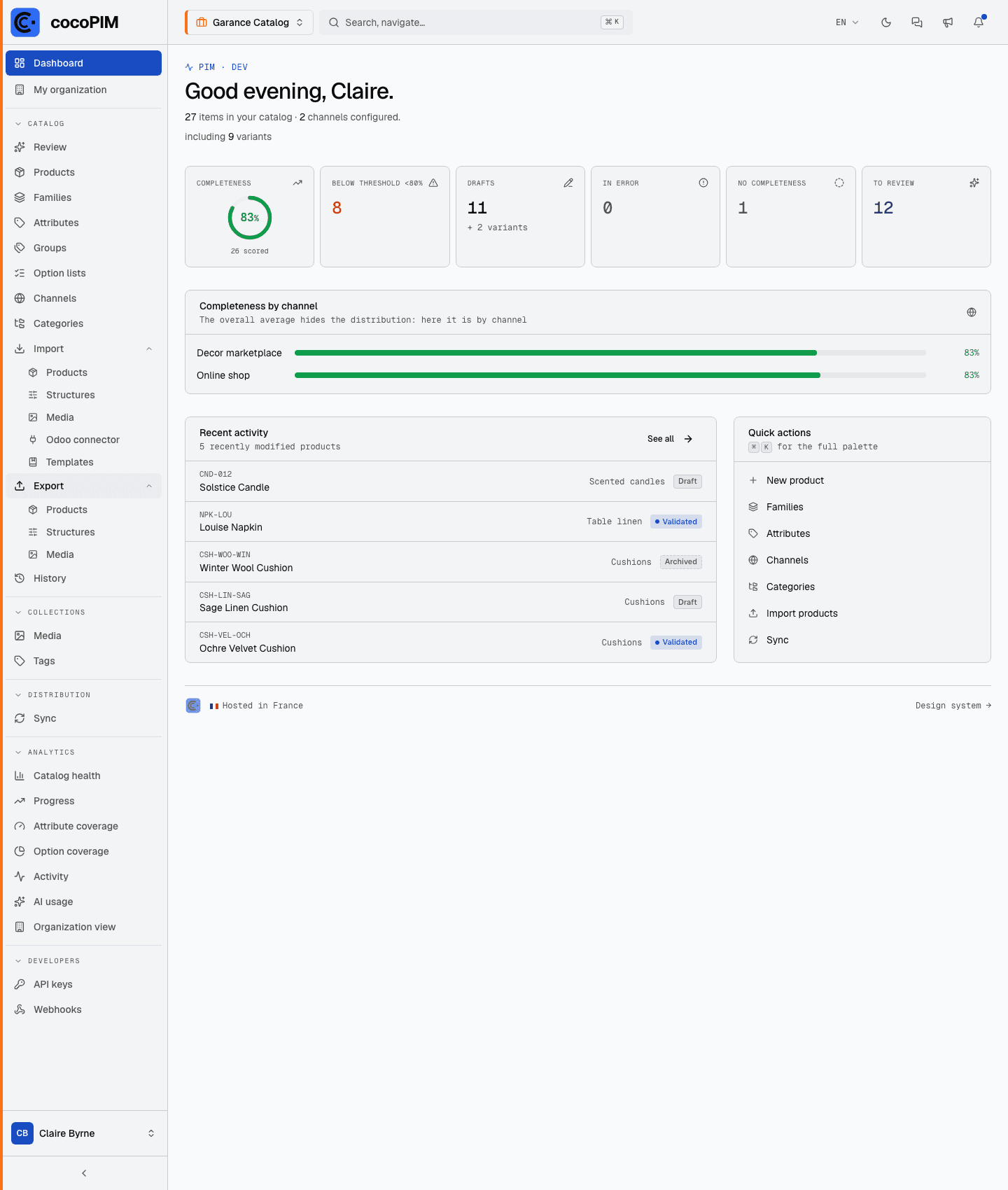1008x1190 pixels.
Task: Click the plus icon beside New product
Action: click(753, 480)
